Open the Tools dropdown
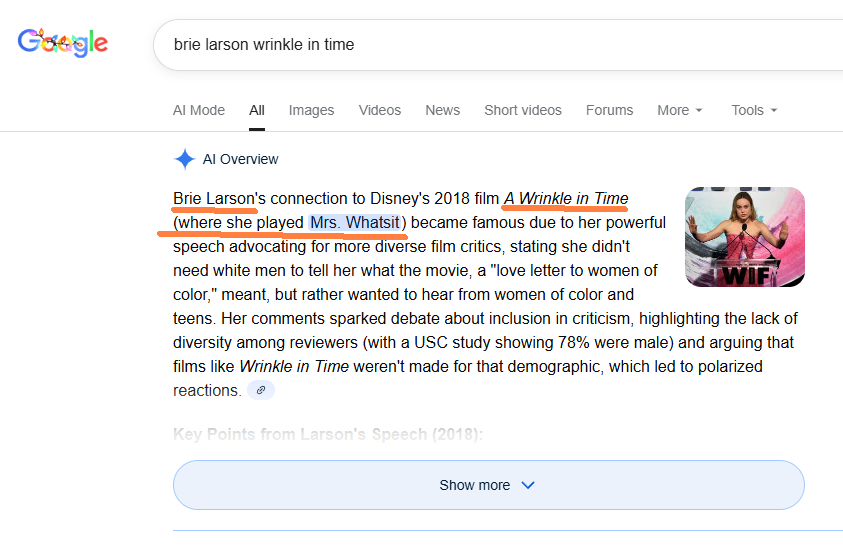843x547 pixels. 753,110
